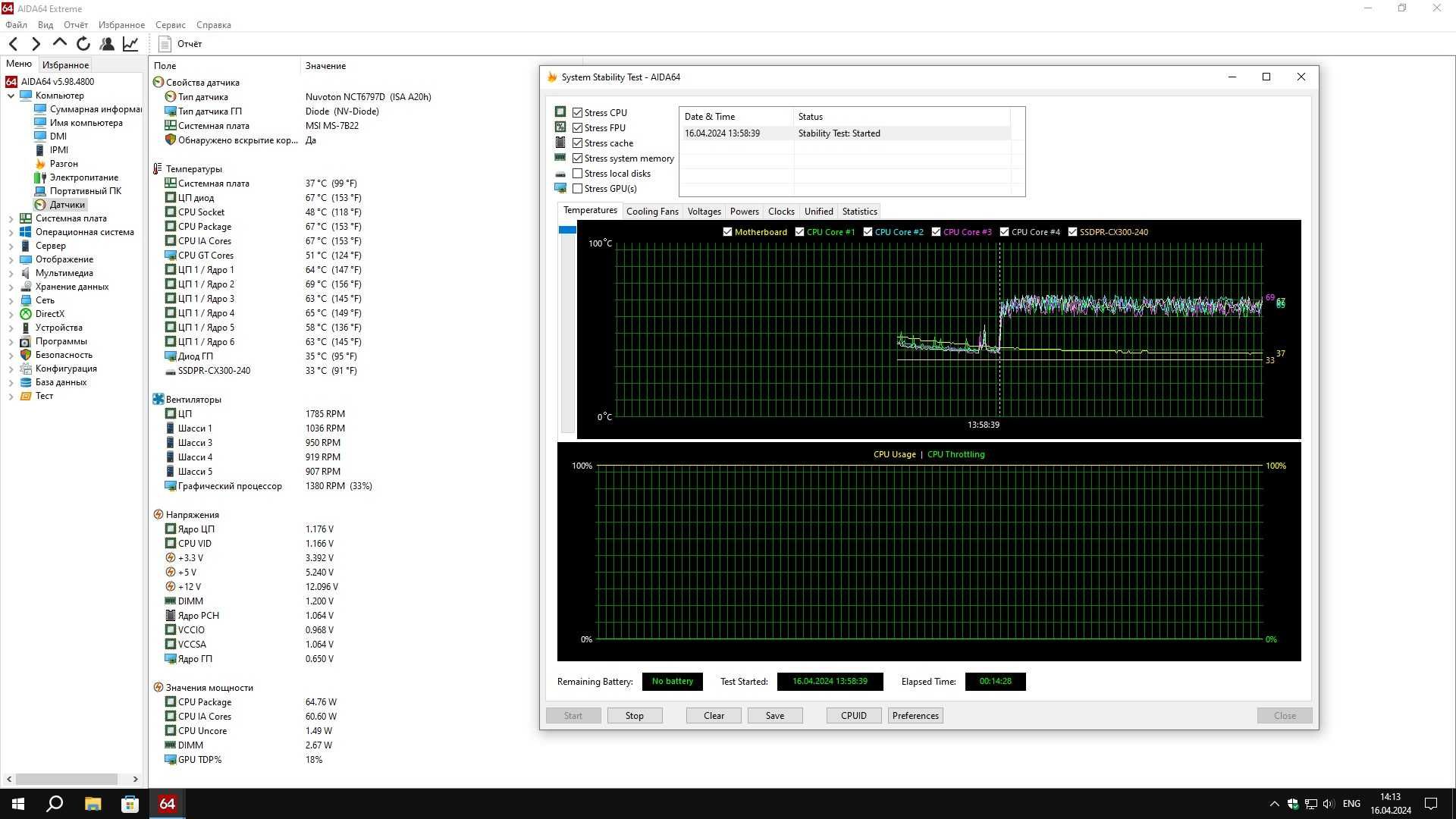
Task: Click the Stop button
Action: click(x=635, y=716)
